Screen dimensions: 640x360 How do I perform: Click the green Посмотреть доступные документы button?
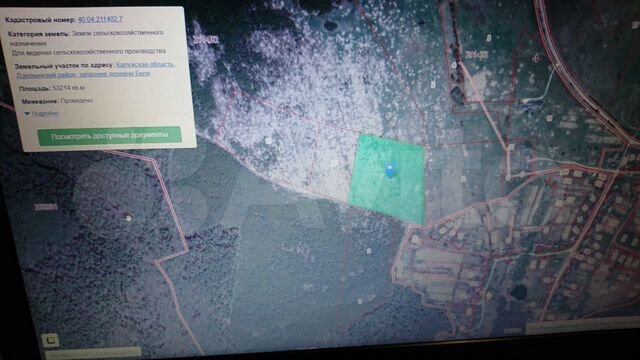tap(109, 136)
